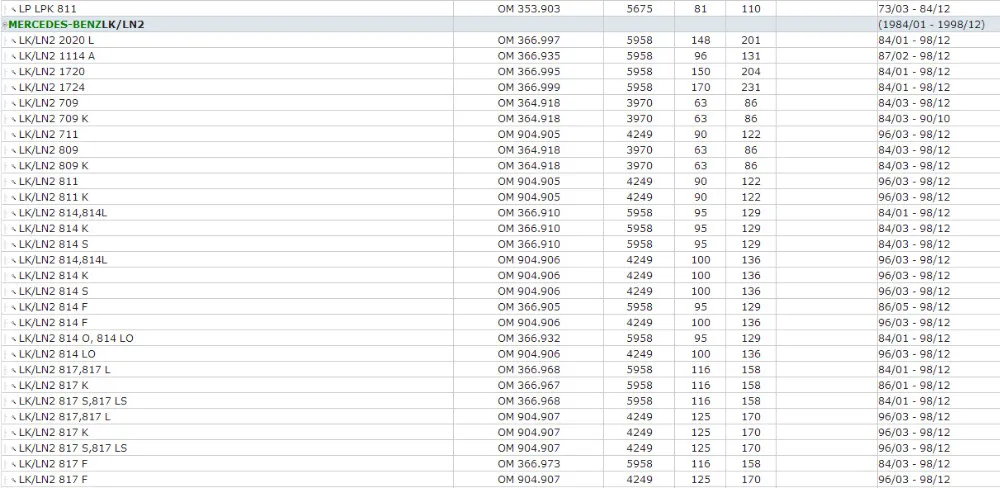Click date range 87/02 - 98/12
This screenshot has width=1000, height=488.
coord(914,56)
